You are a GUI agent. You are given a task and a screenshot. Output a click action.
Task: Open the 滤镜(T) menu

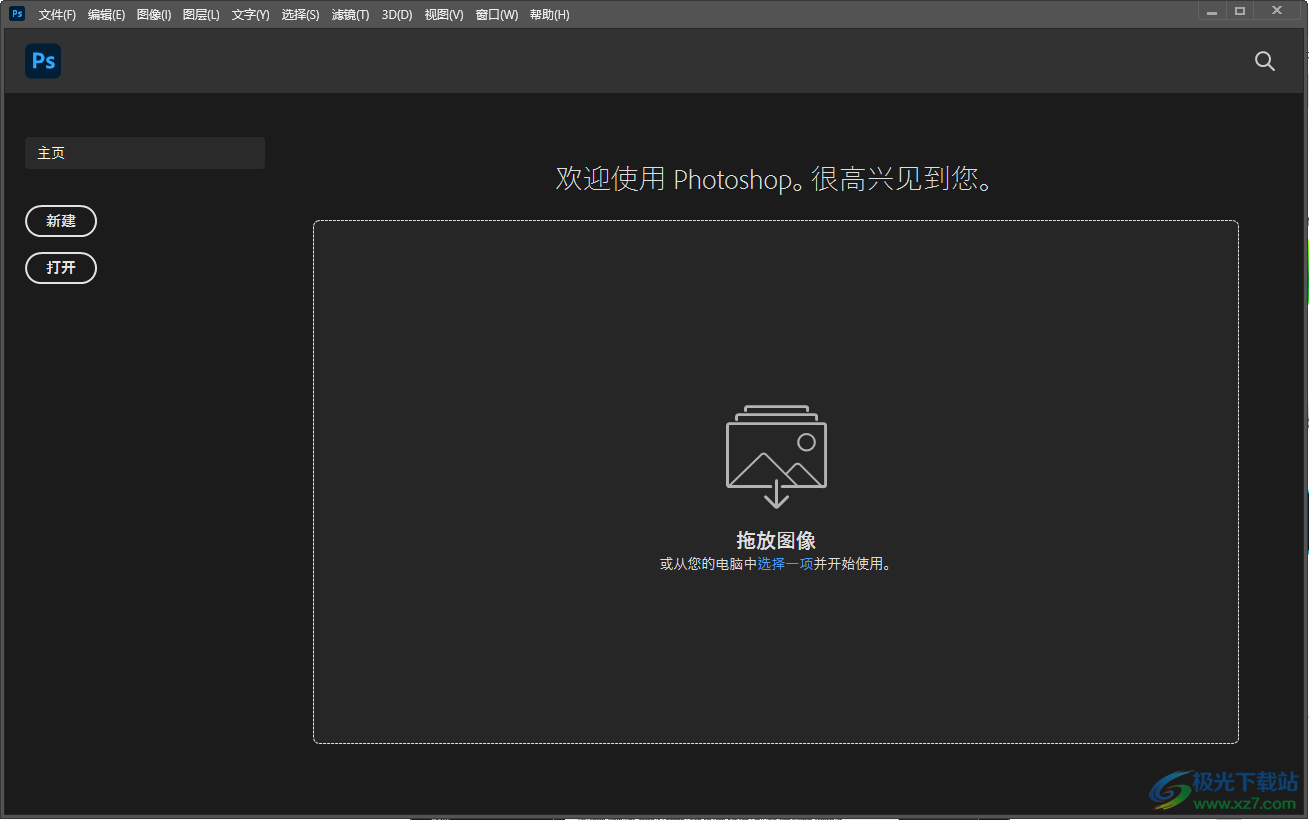pos(350,14)
